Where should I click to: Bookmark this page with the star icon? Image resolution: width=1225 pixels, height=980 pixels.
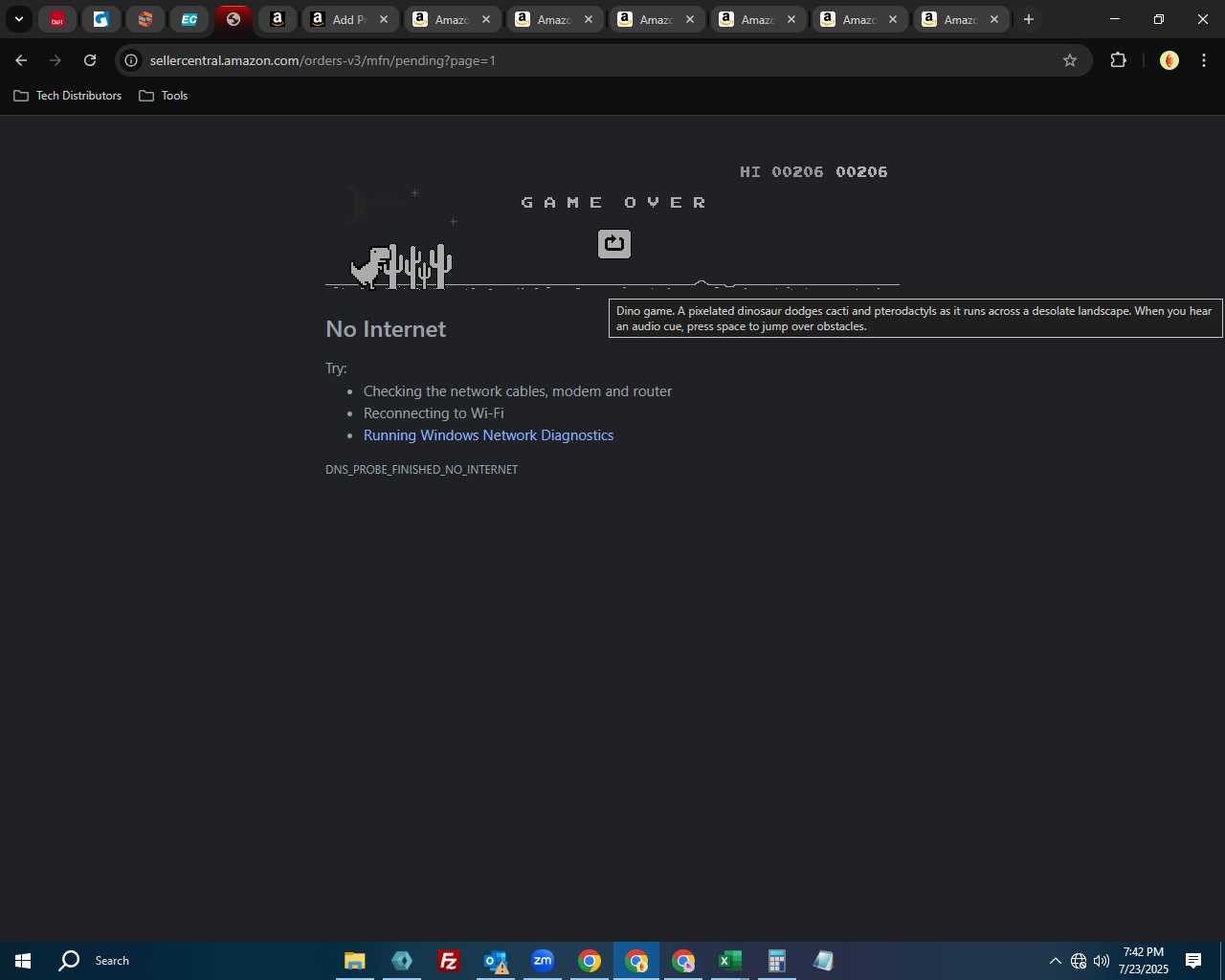click(1070, 60)
